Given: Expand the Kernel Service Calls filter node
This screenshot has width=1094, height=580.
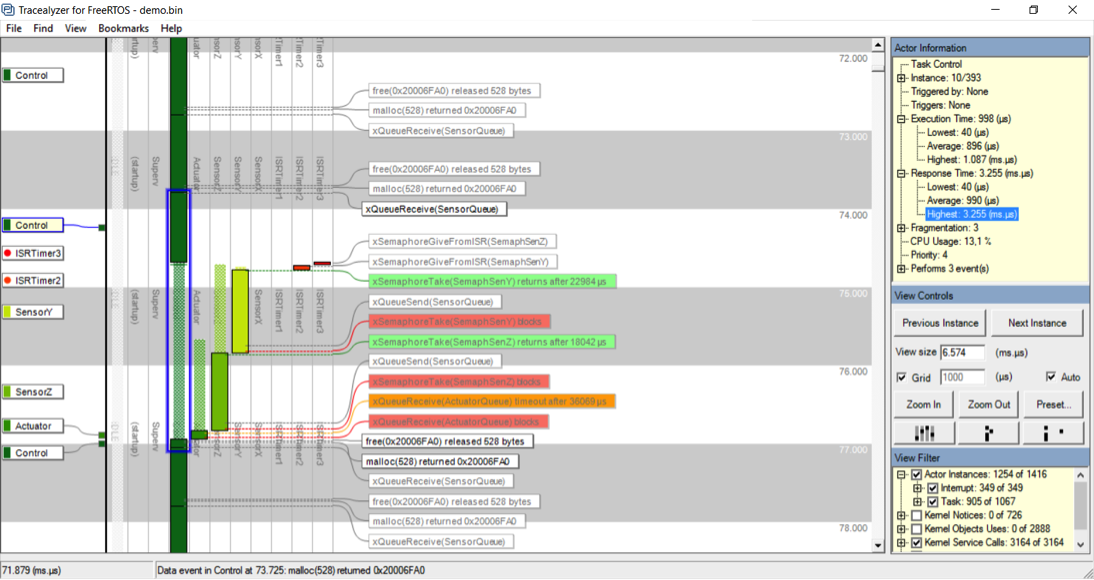Looking at the screenshot, I should pos(901,542).
